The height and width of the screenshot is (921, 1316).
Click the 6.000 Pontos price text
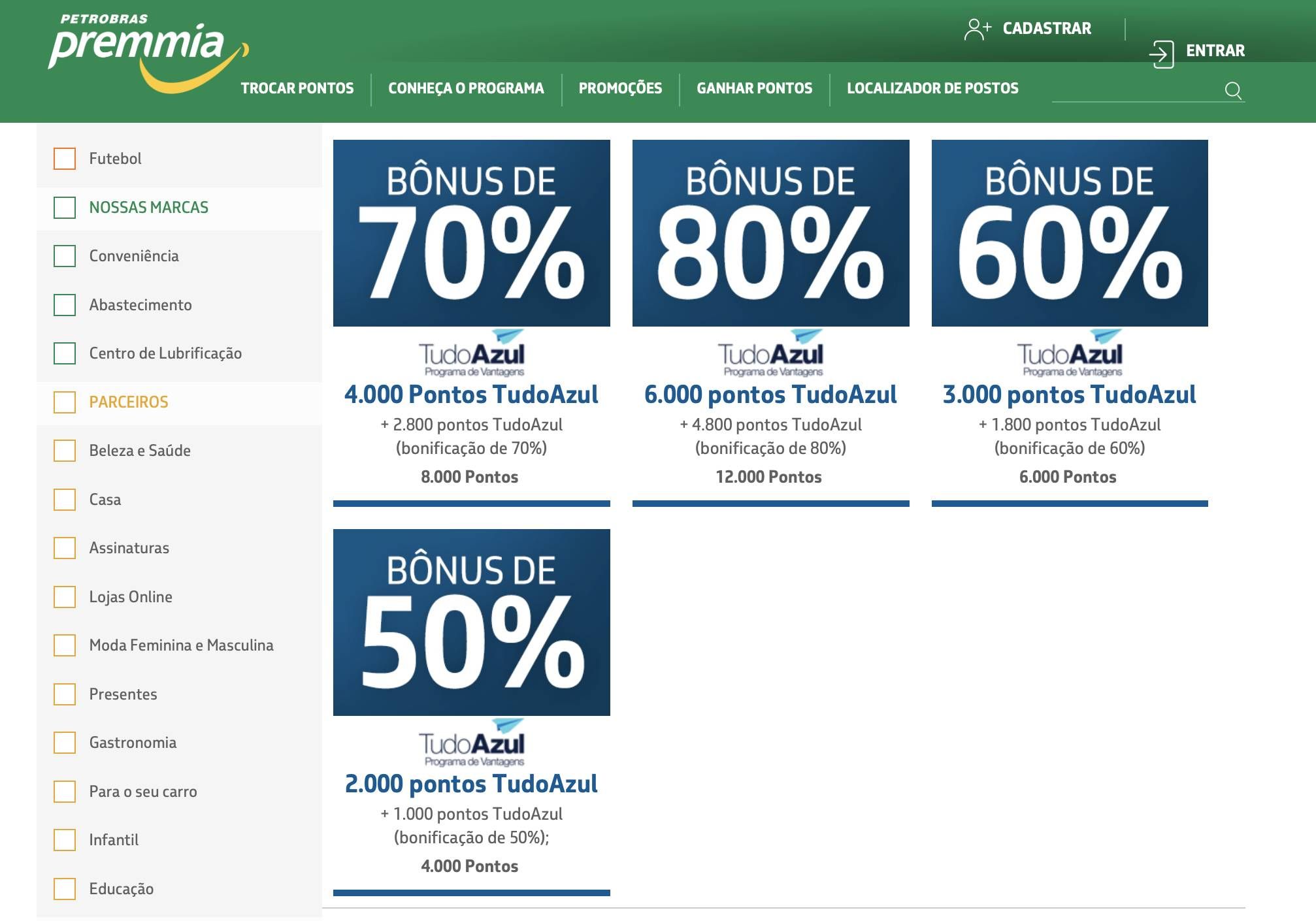pyautogui.click(x=1068, y=477)
